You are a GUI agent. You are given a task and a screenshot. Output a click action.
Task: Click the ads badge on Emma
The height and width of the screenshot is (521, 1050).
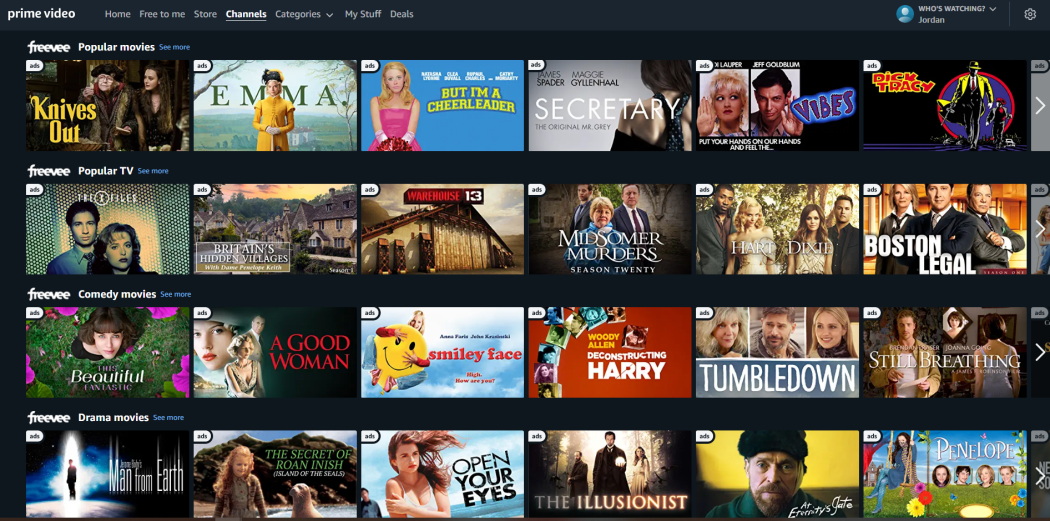click(x=202, y=66)
